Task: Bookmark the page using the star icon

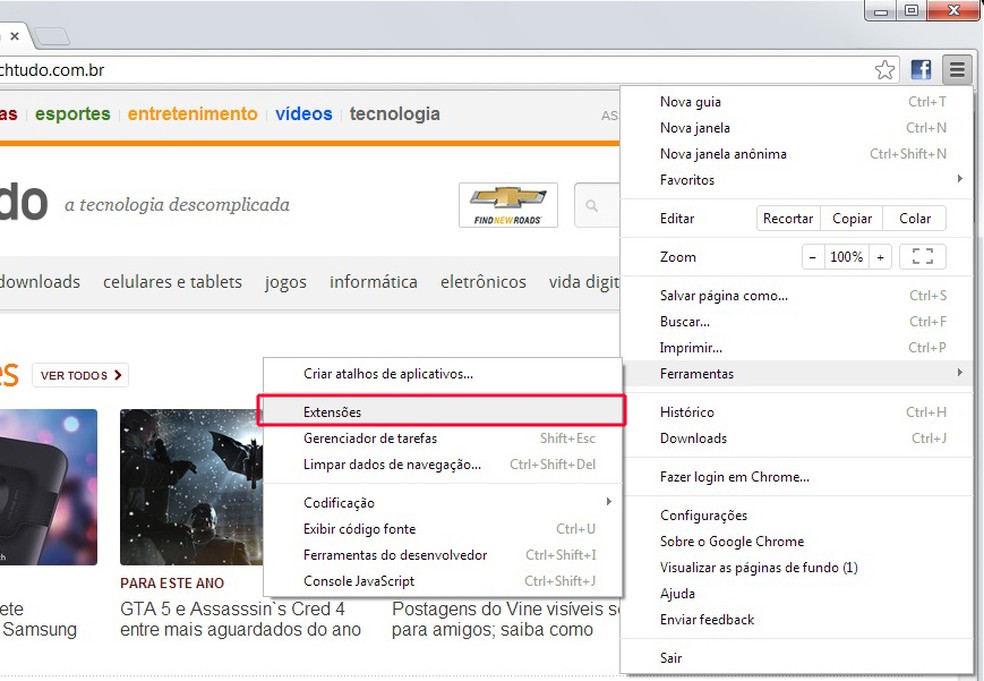Action: click(885, 70)
